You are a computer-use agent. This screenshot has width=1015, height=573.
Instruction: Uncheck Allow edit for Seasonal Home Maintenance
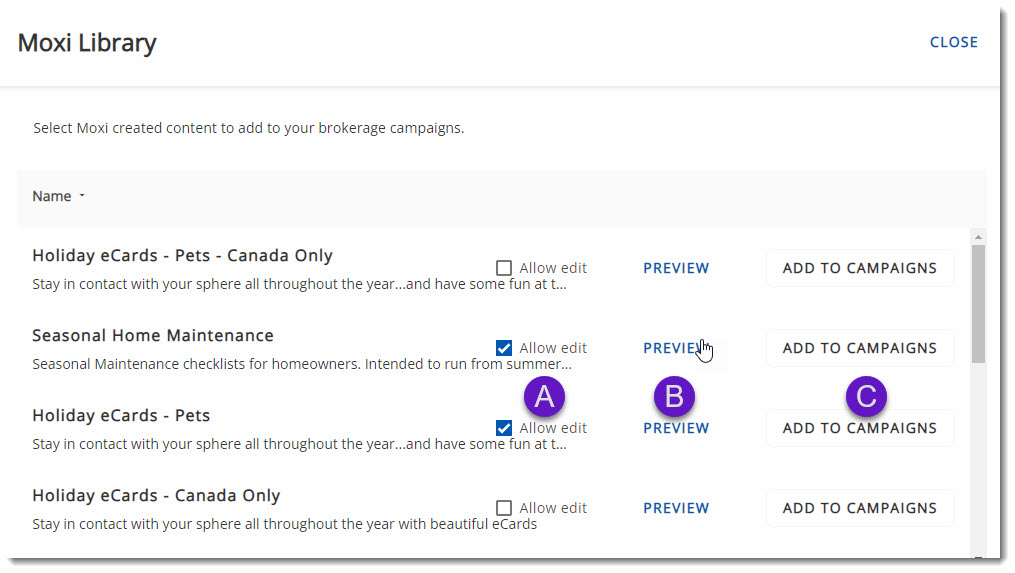(504, 348)
